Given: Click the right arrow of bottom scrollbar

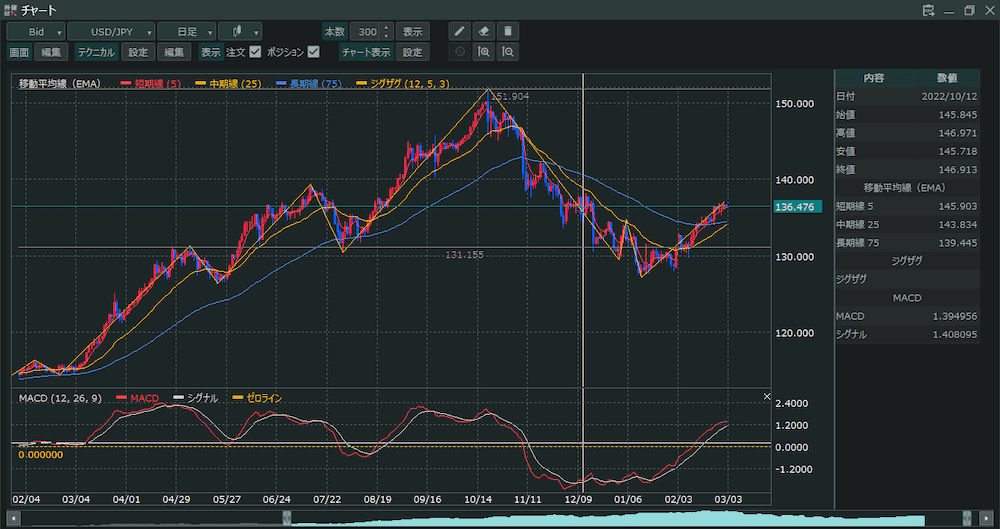Looking at the screenshot, I should pyautogui.click(x=985, y=518).
